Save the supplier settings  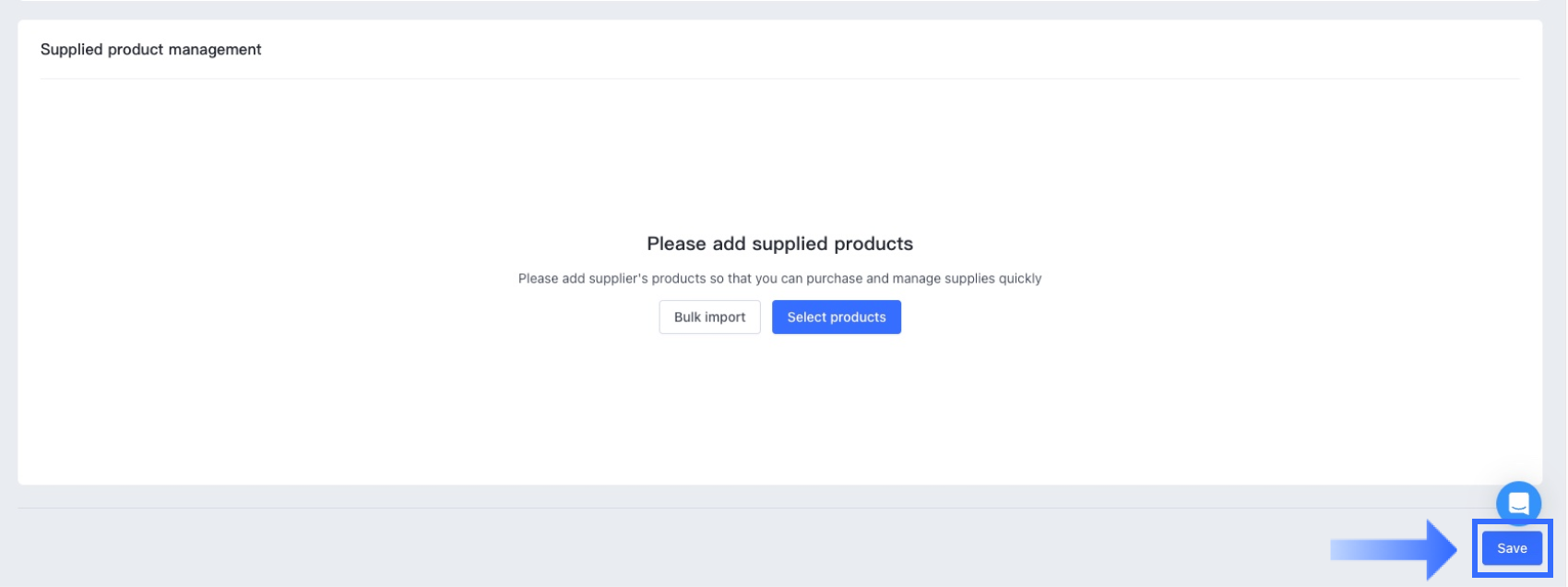(1512, 548)
